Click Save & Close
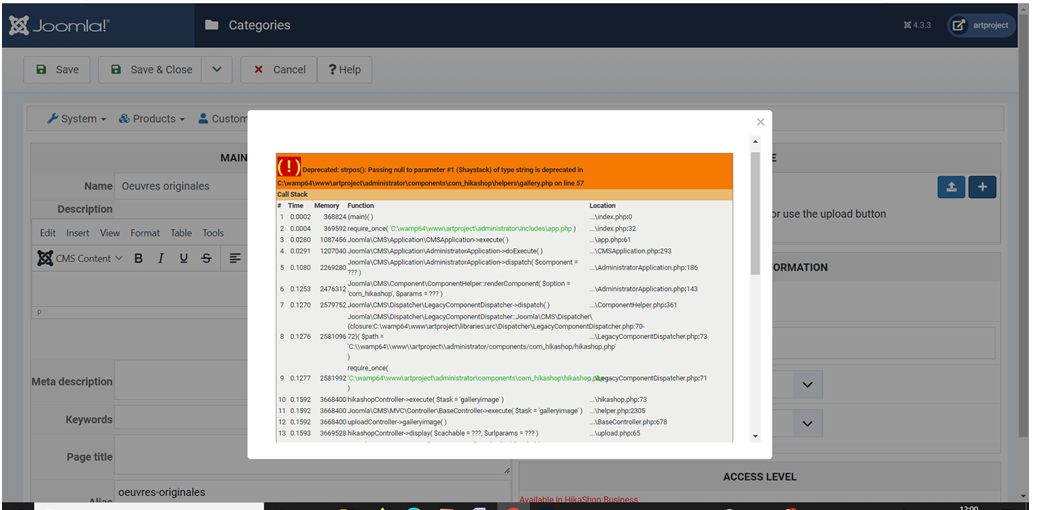This screenshot has width=1053, height=510. click(150, 69)
